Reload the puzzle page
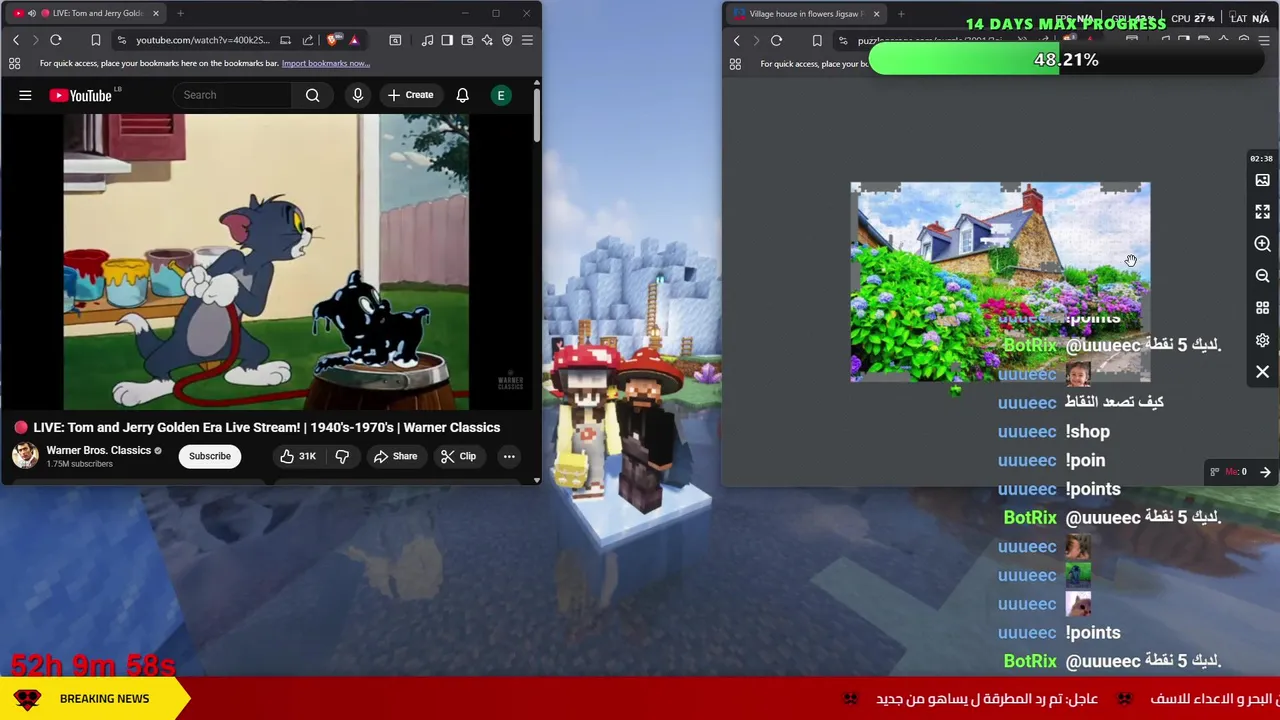 coord(777,41)
